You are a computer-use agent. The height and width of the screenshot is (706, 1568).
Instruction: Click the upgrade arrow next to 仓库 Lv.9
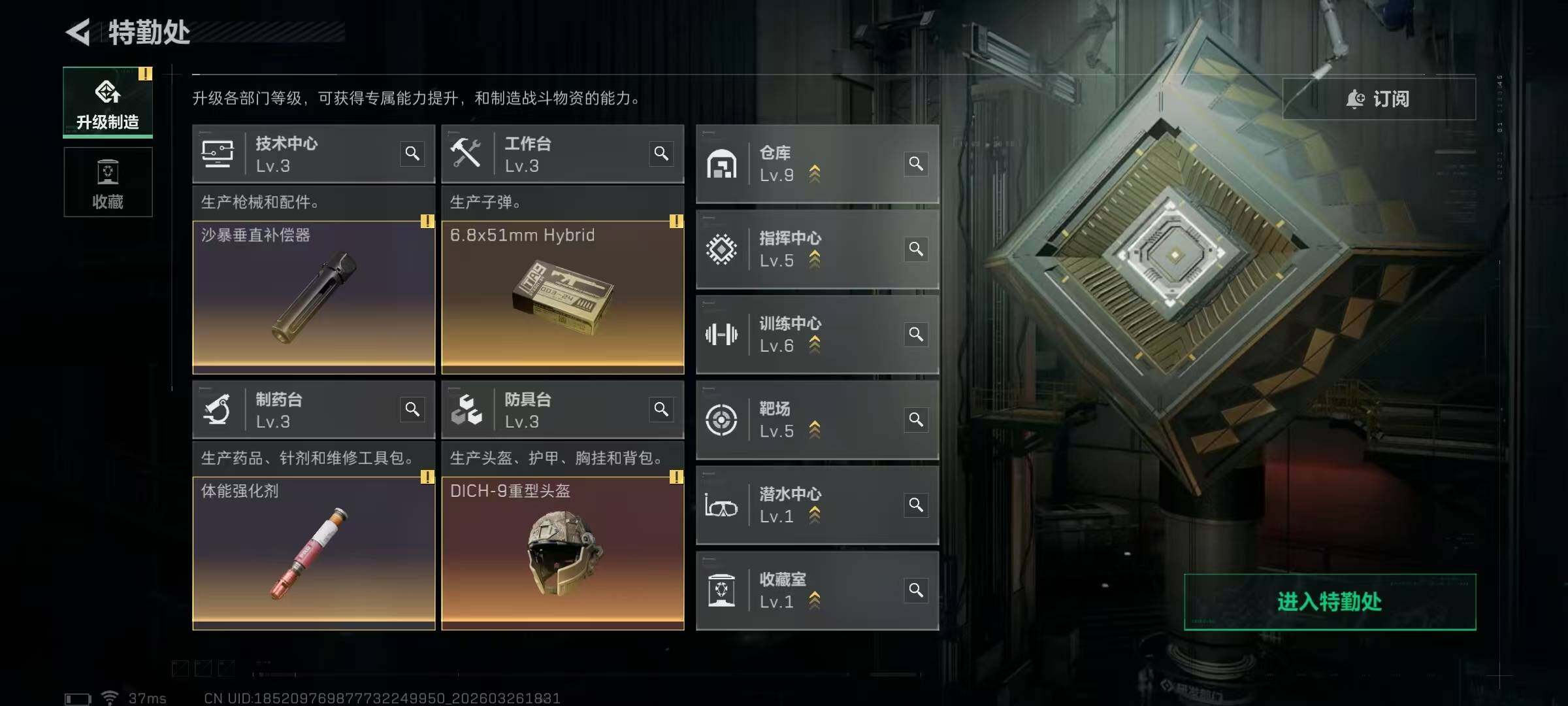[x=814, y=174]
